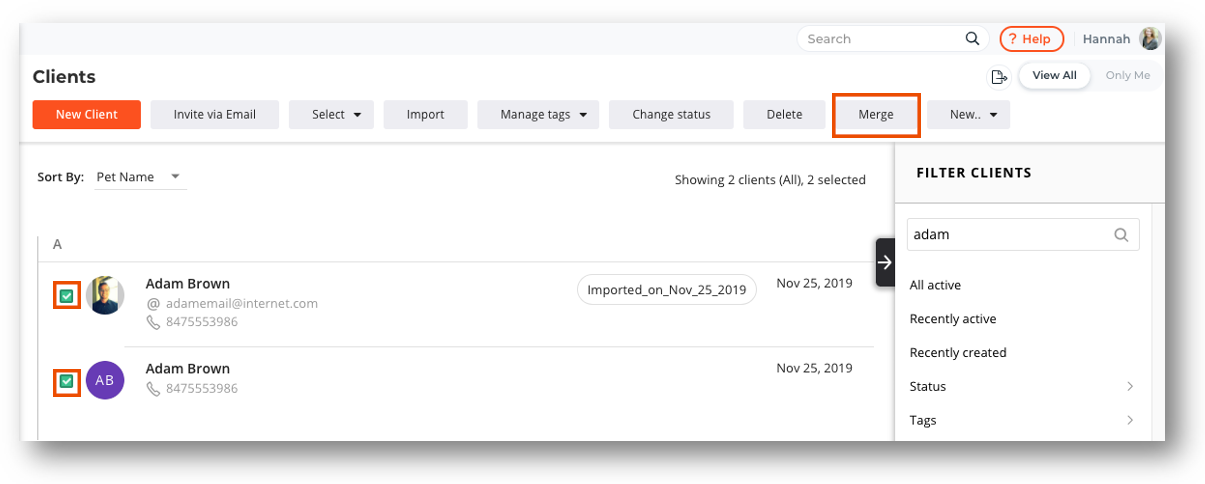The width and height of the screenshot is (1205, 484).
Task: Expand the Status filter
Action: coord(1022,386)
